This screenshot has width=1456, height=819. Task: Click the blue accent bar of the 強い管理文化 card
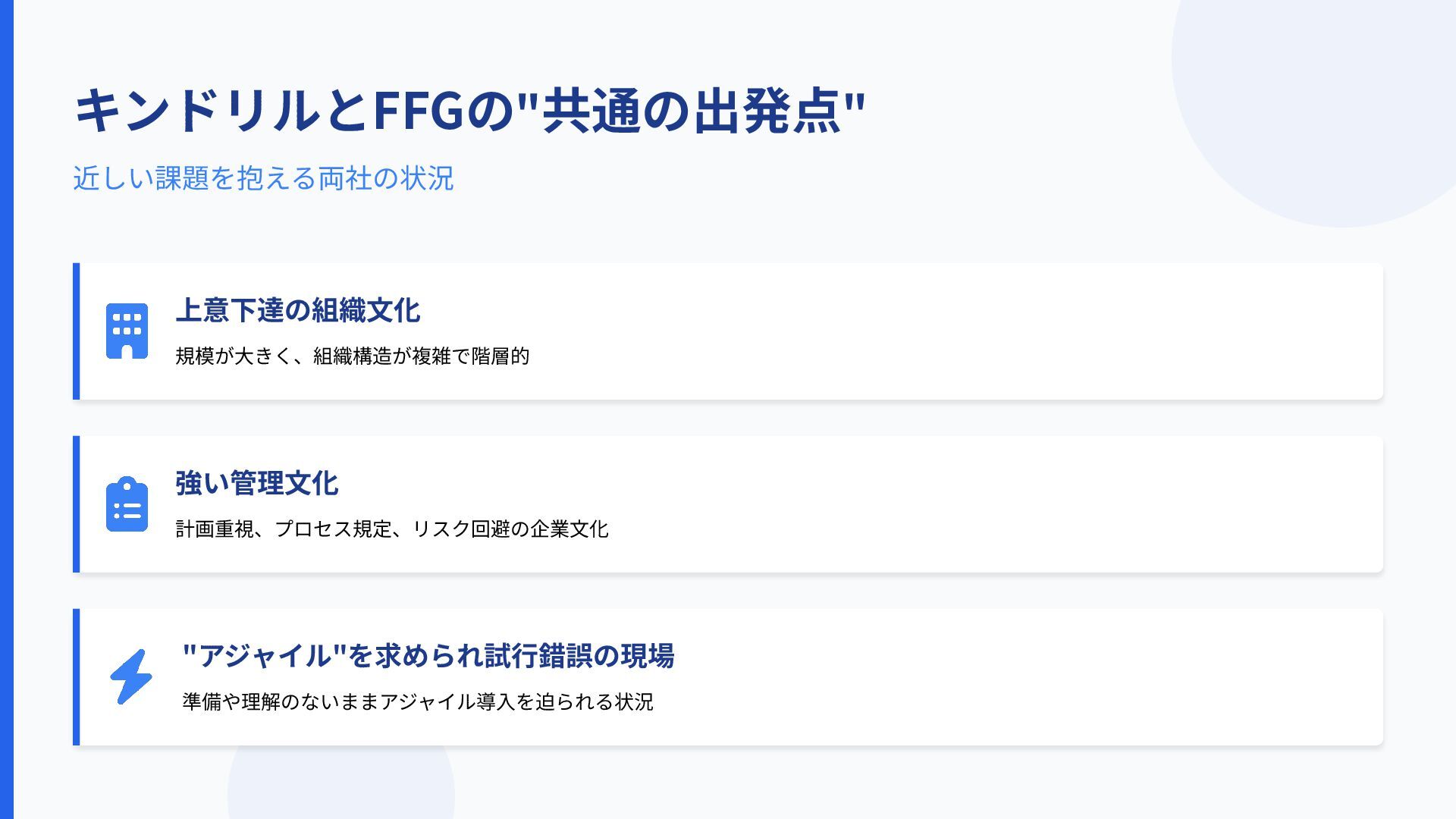pyautogui.click(x=76, y=504)
